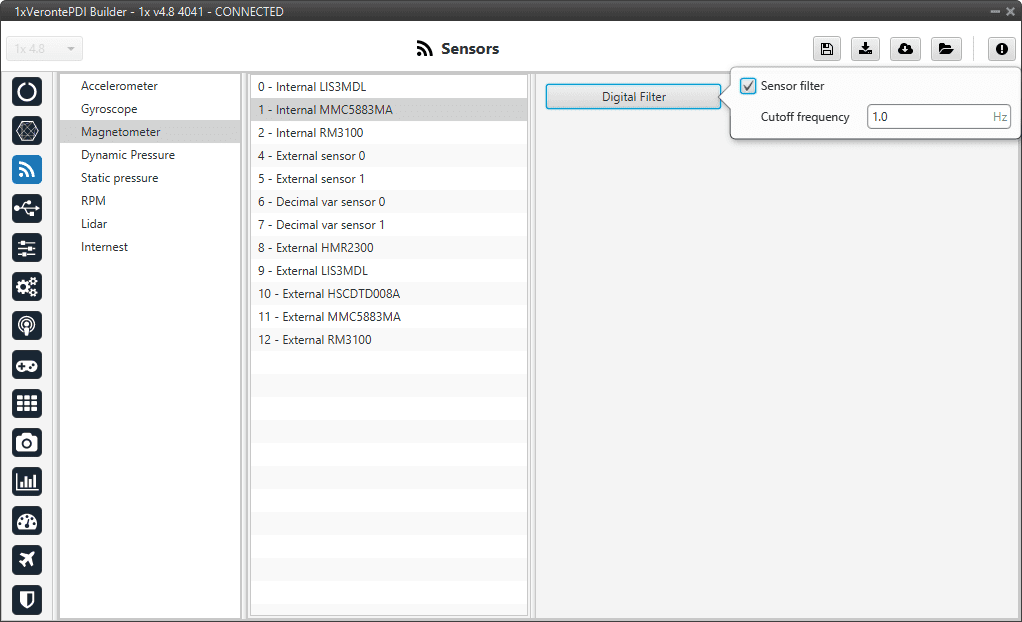Viewport: 1022px width, 622px height.
Task: Open the 1x 4.8 version dropdown
Action: point(44,49)
